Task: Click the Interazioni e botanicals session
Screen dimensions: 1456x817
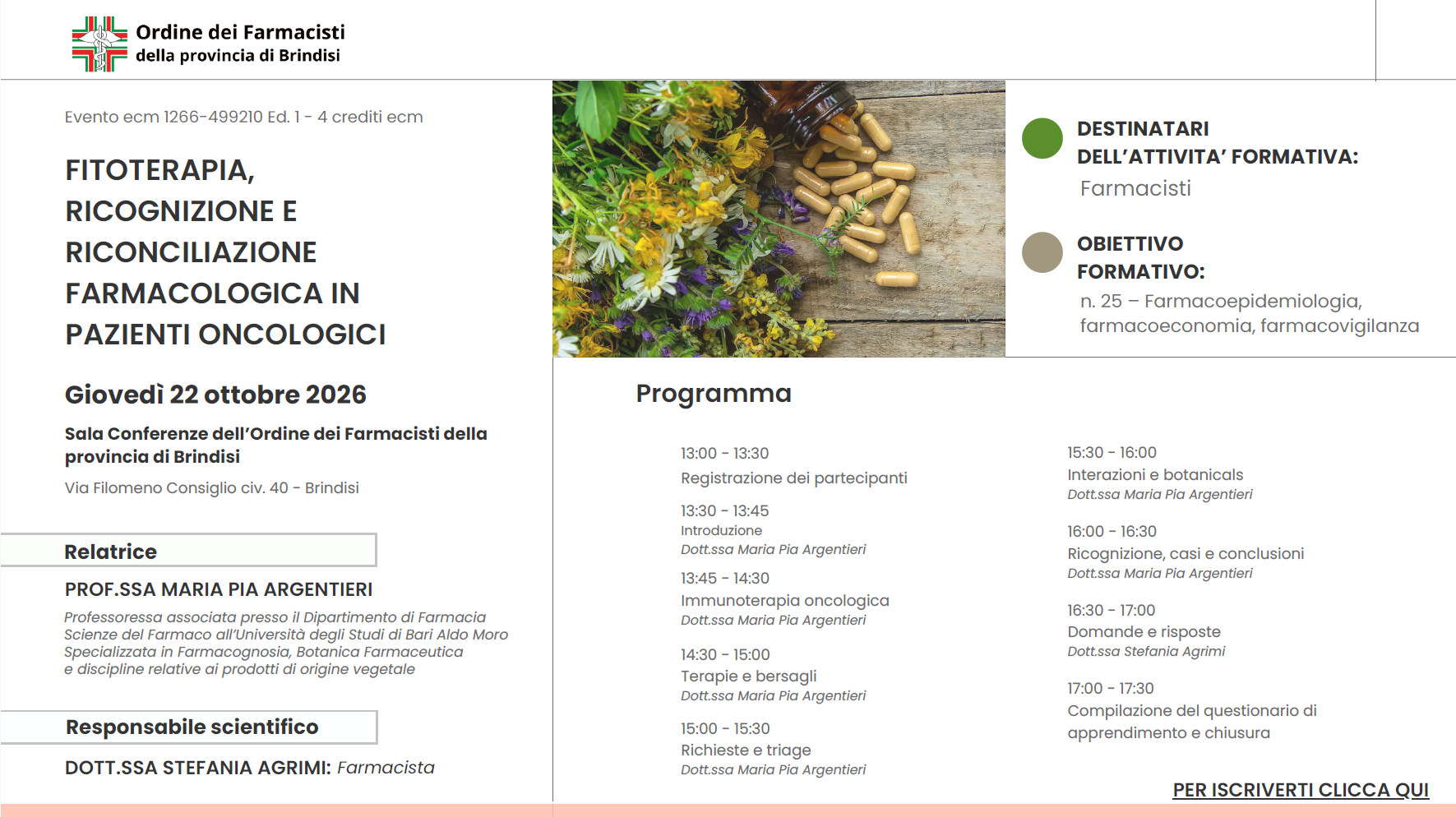Action: 1160,473
